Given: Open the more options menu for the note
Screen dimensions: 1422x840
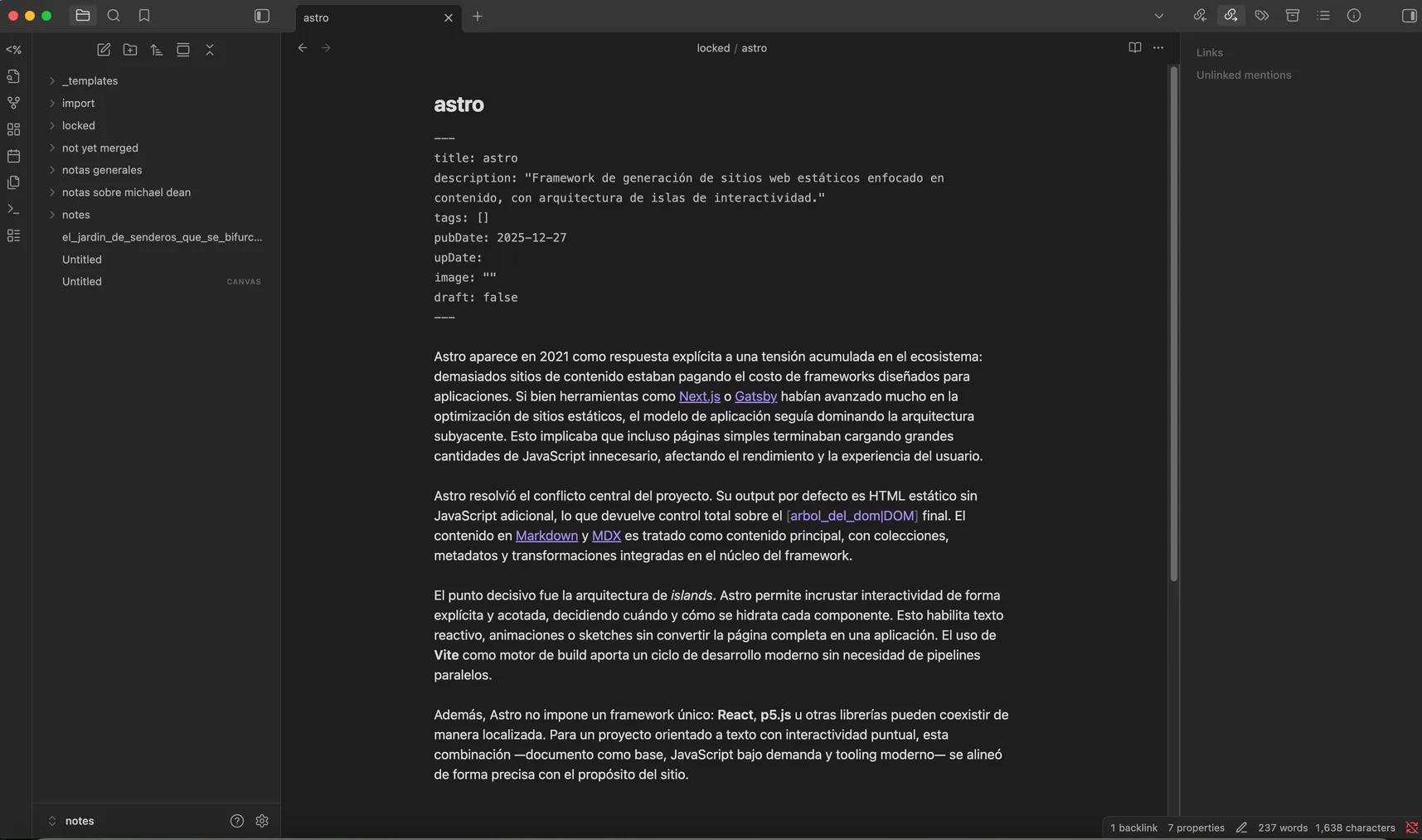Looking at the screenshot, I should 1158,47.
